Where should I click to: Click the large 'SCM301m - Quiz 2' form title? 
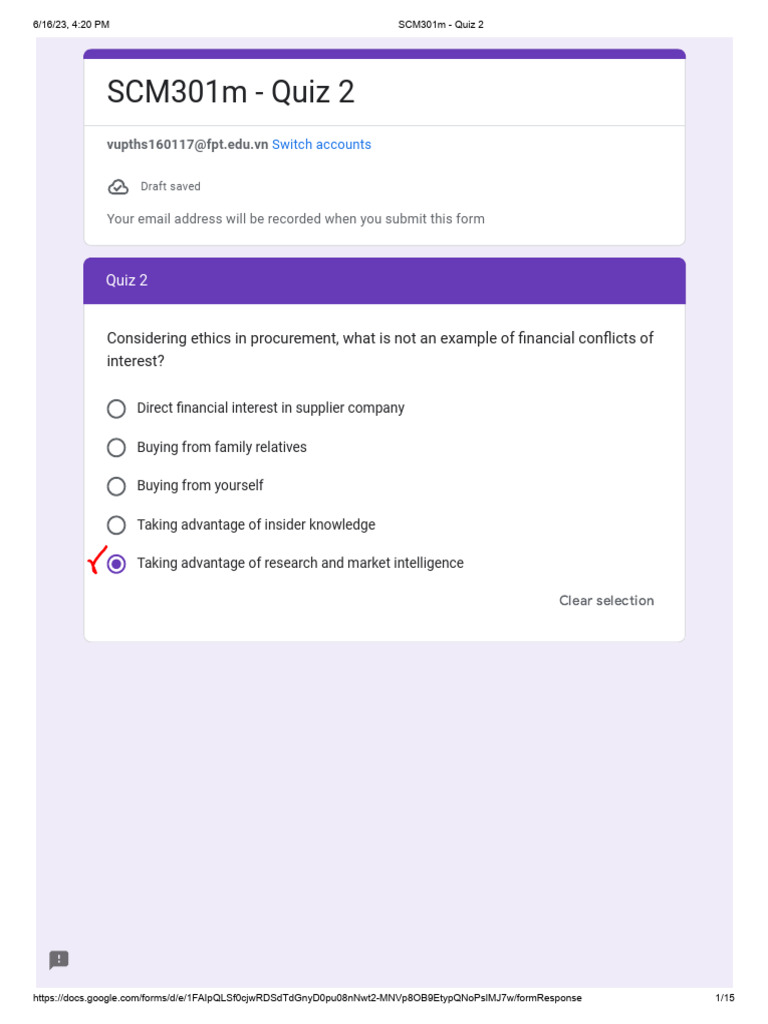(231, 92)
